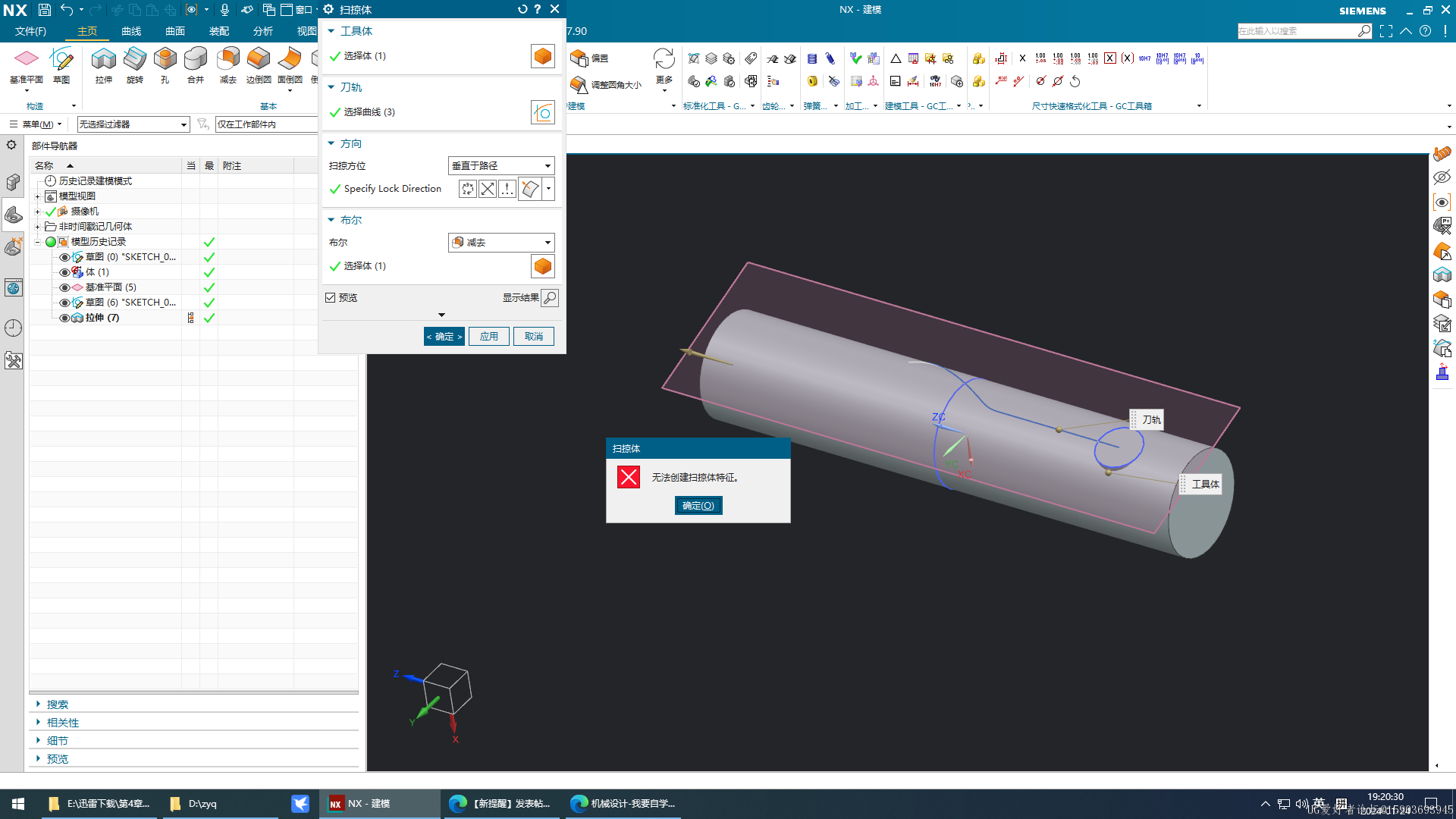Viewport: 1456px width, 819px height.
Task: Click Boolean section select-body cube icon
Action: (x=543, y=266)
